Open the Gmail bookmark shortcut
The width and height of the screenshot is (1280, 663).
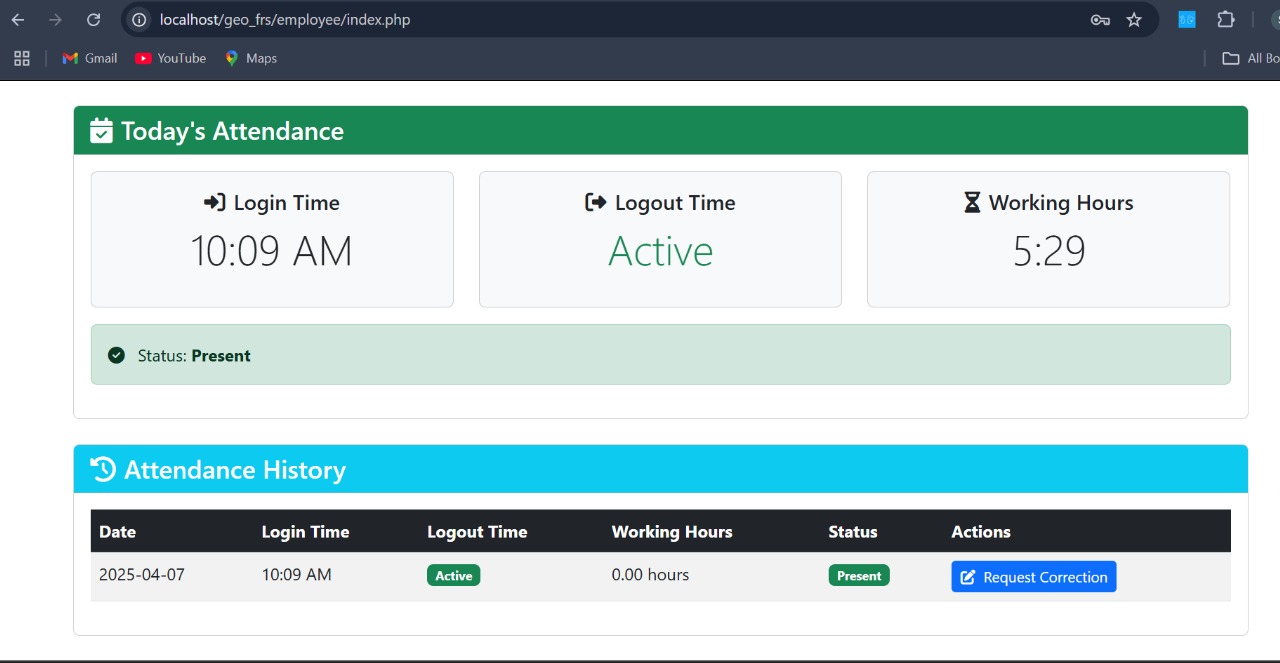89,58
